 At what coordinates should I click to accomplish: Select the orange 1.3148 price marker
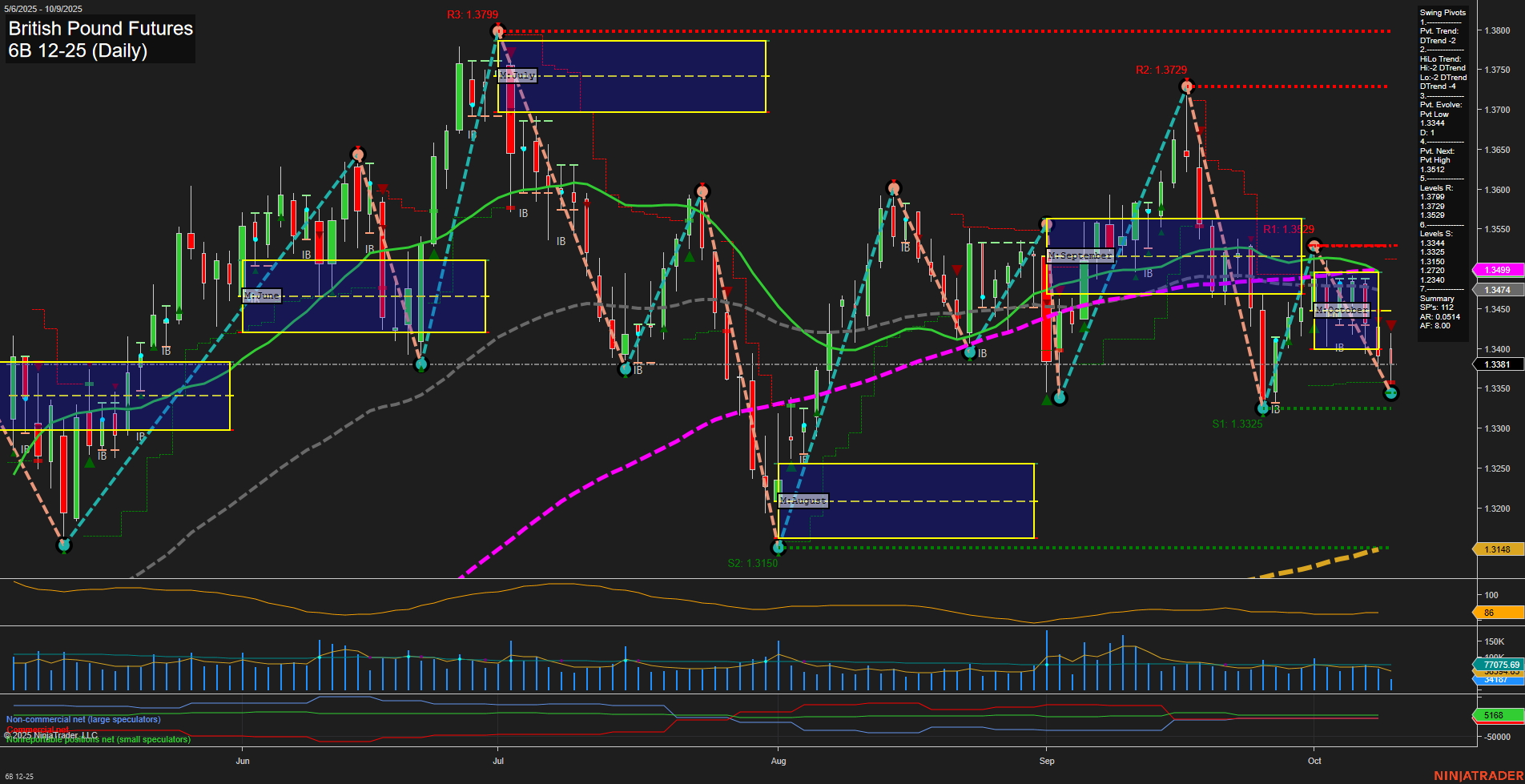[x=1497, y=549]
